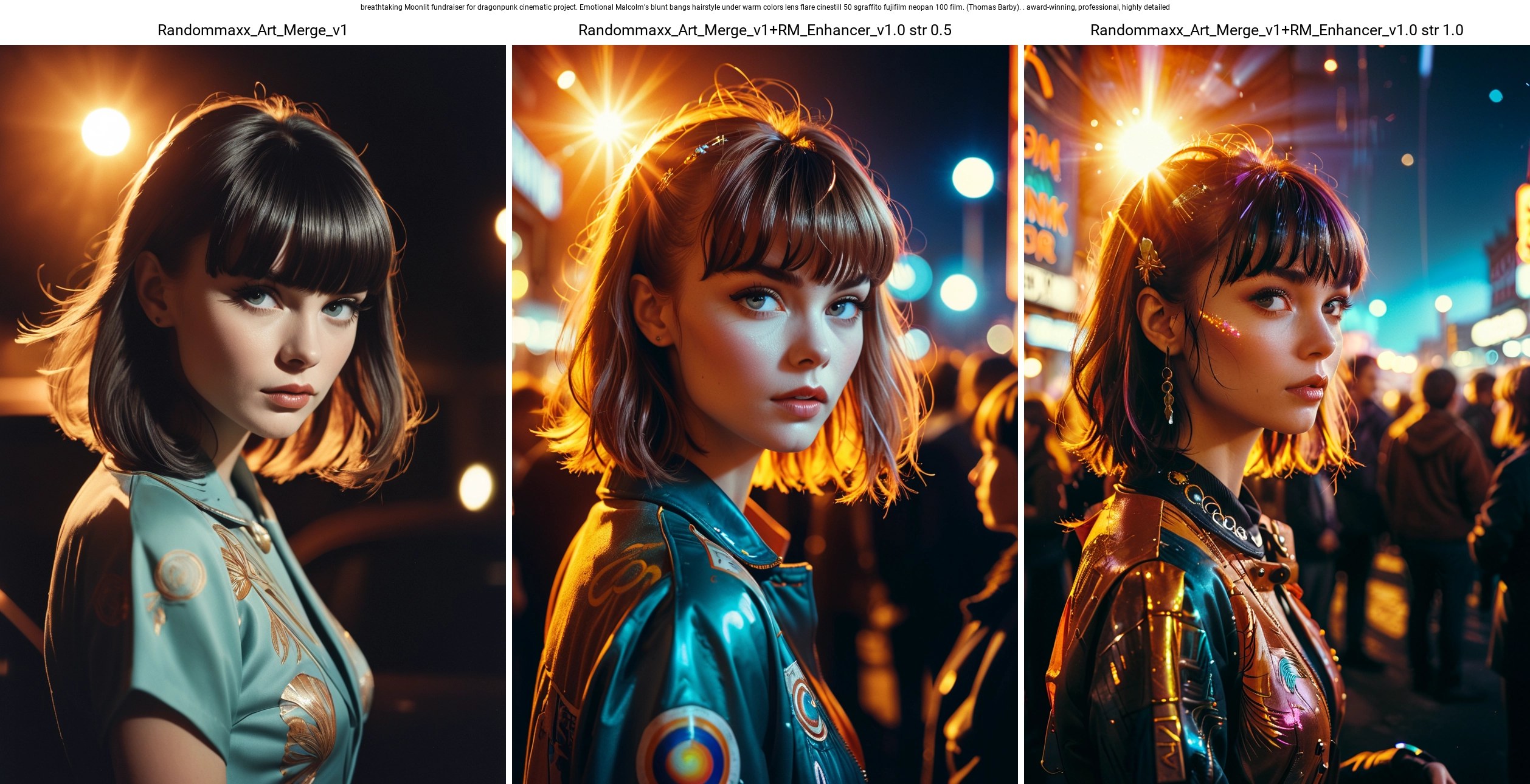1530x784 pixels.
Task: Click the RM_Enhancer_v1.0 str 1.0 column title
Action: coord(1276,30)
